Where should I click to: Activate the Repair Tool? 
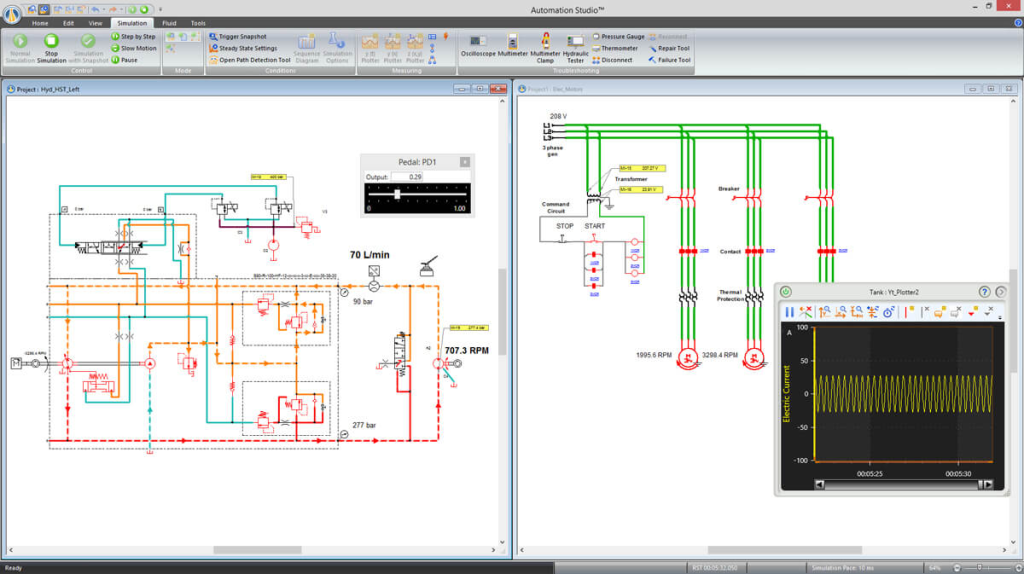point(669,48)
